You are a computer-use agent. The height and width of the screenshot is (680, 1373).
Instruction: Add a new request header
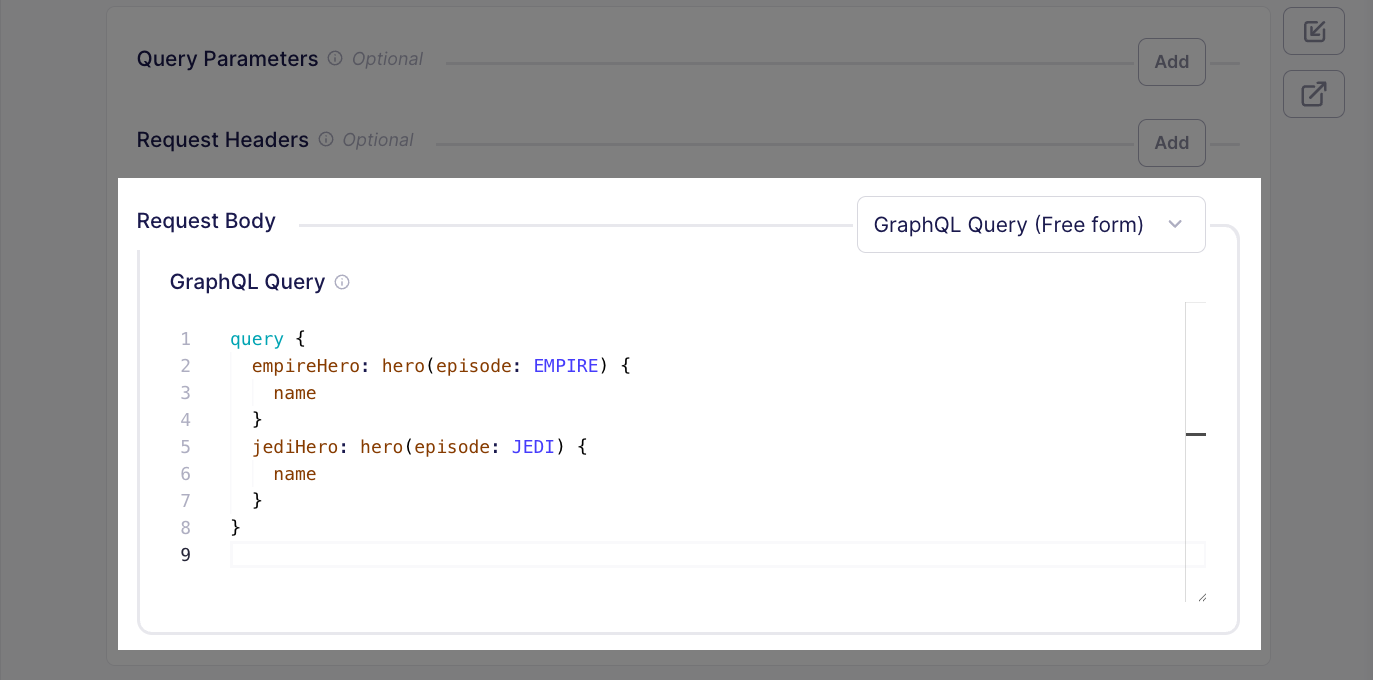[1171, 142]
